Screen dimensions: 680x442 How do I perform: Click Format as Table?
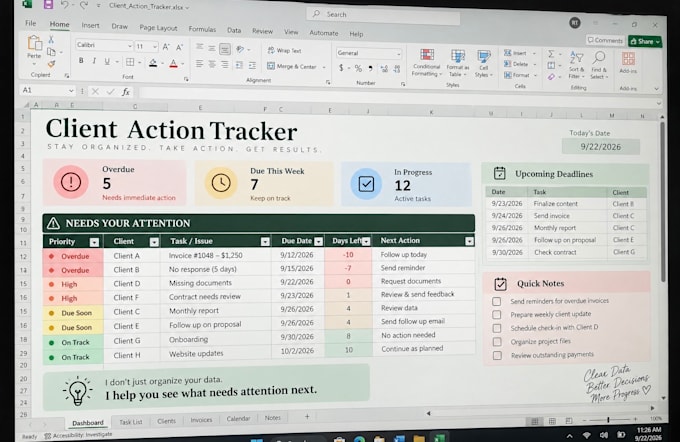[458, 63]
